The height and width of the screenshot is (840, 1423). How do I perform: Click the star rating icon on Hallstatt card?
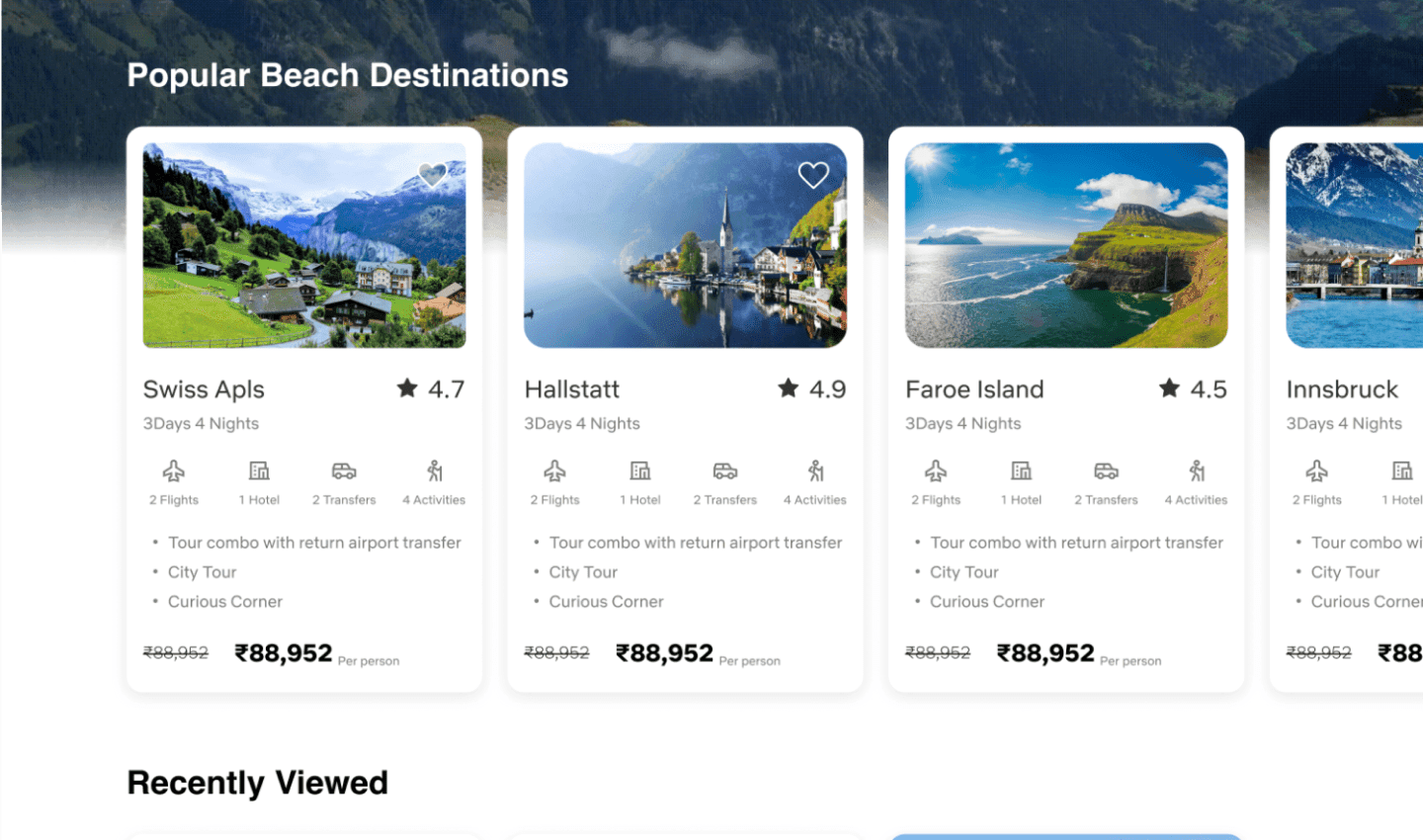[x=788, y=388]
